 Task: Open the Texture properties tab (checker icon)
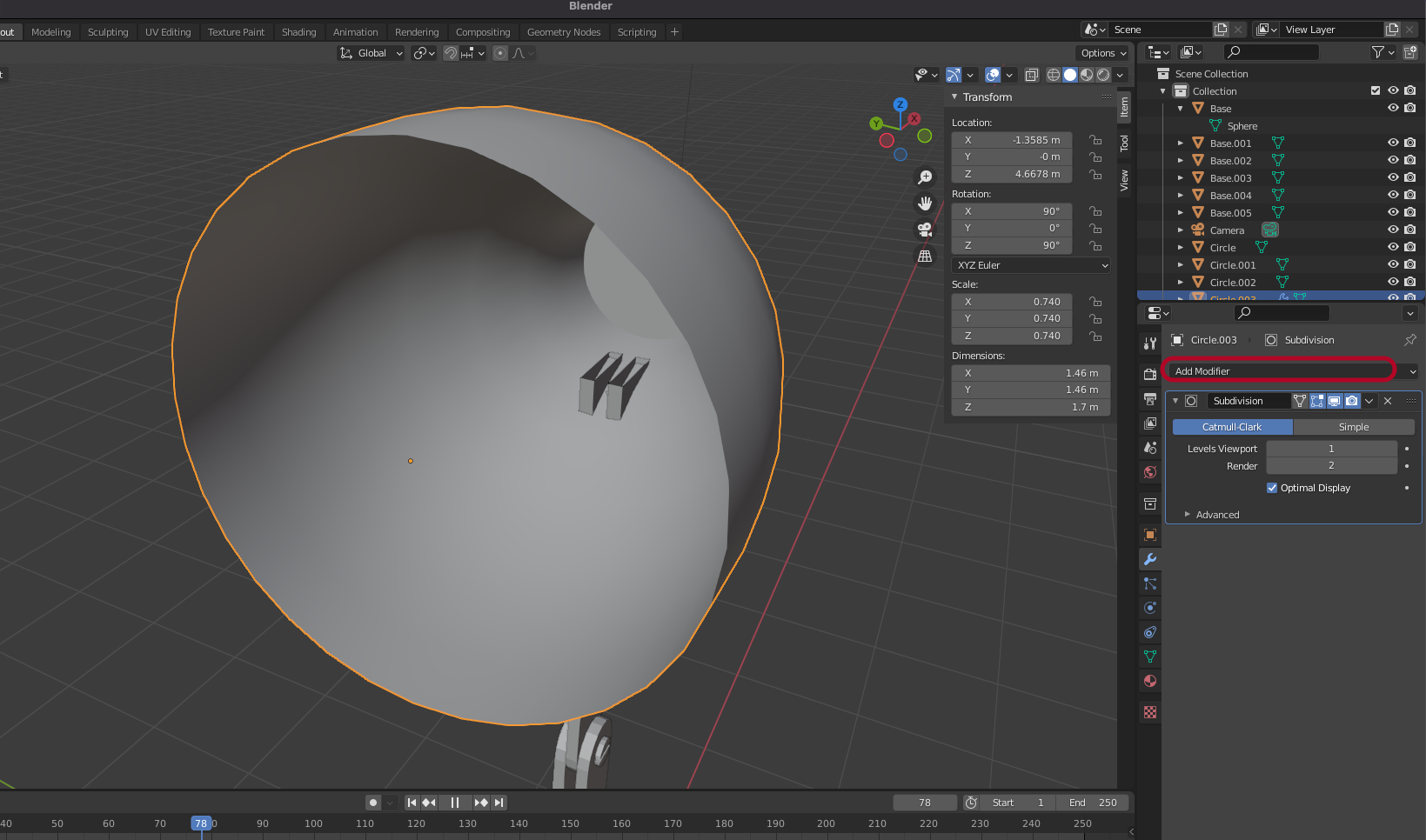[x=1150, y=712]
